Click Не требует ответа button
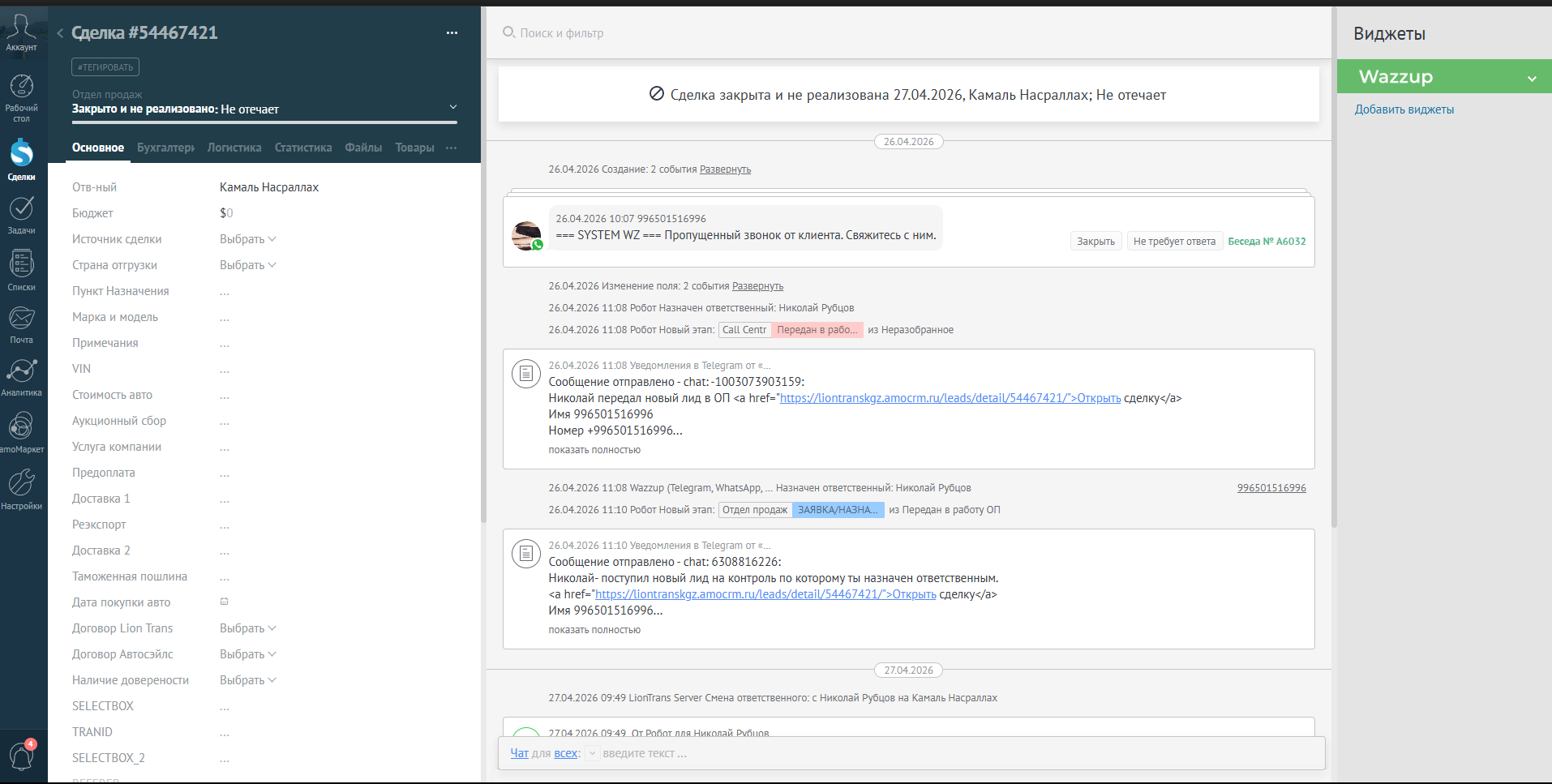 (x=1174, y=241)
